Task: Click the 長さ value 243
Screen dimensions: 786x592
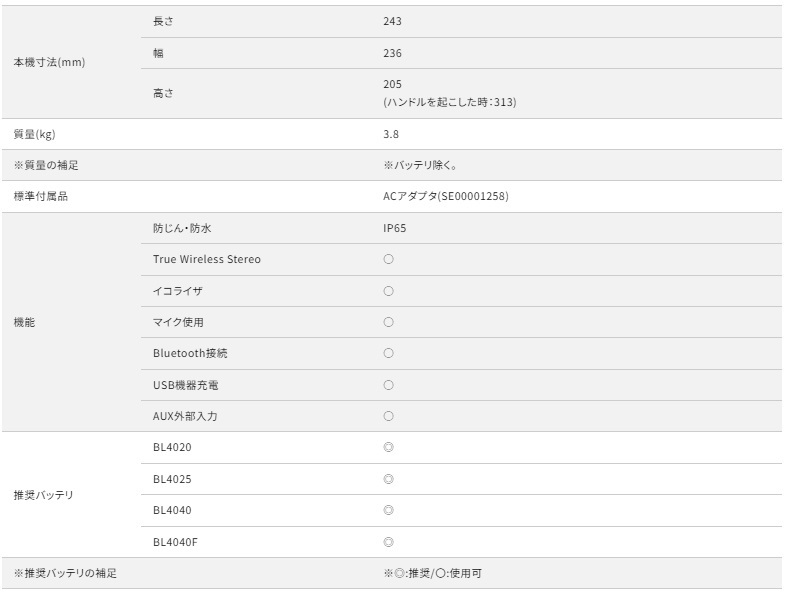Action: point(392,21)
